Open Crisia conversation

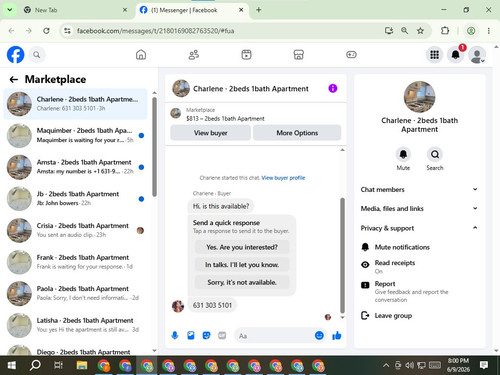tap(75, 230)
